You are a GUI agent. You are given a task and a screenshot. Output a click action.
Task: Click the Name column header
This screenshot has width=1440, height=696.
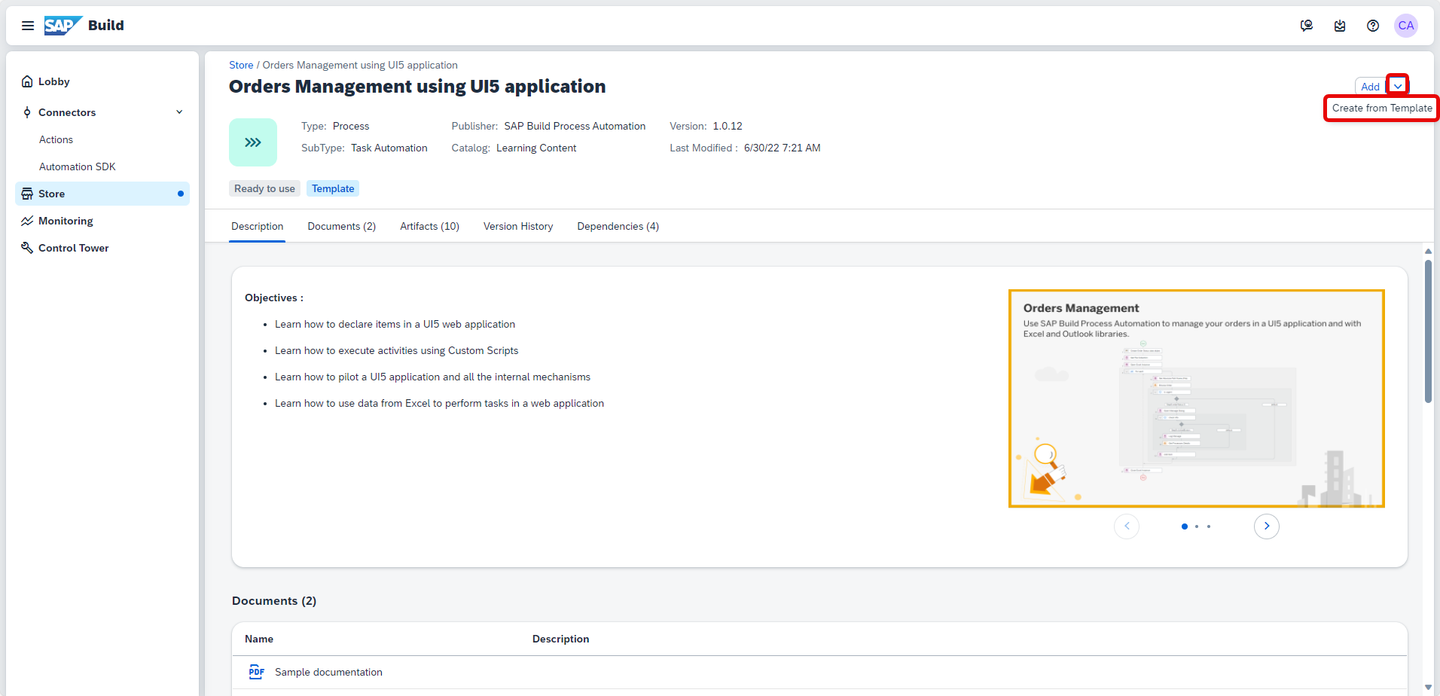[x=259, y=639]
